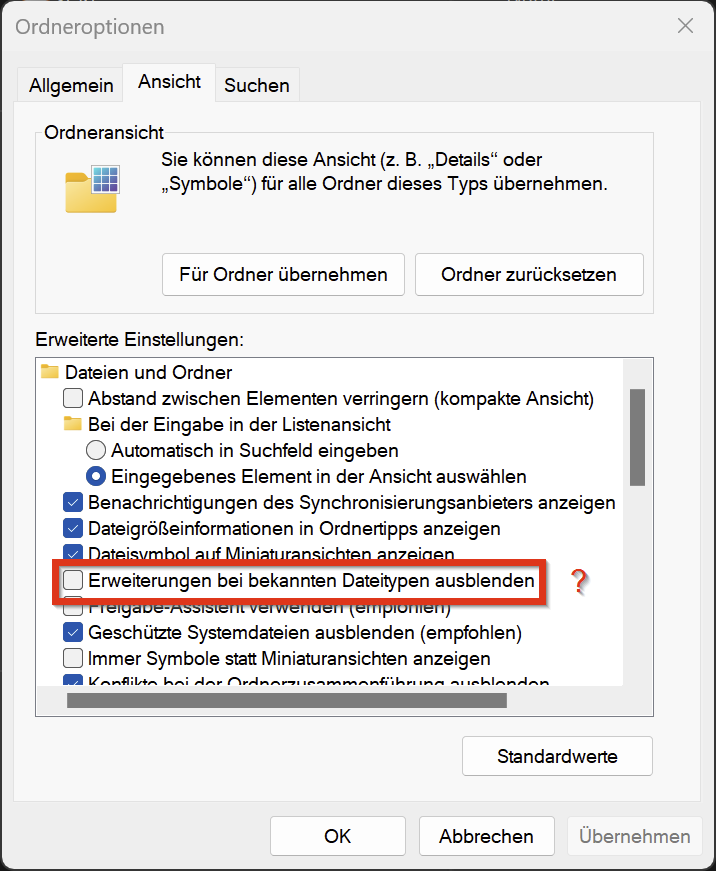Select the Ansicht tab
Viewport: 716px width, 871px height.
click(x=169, y=82)
